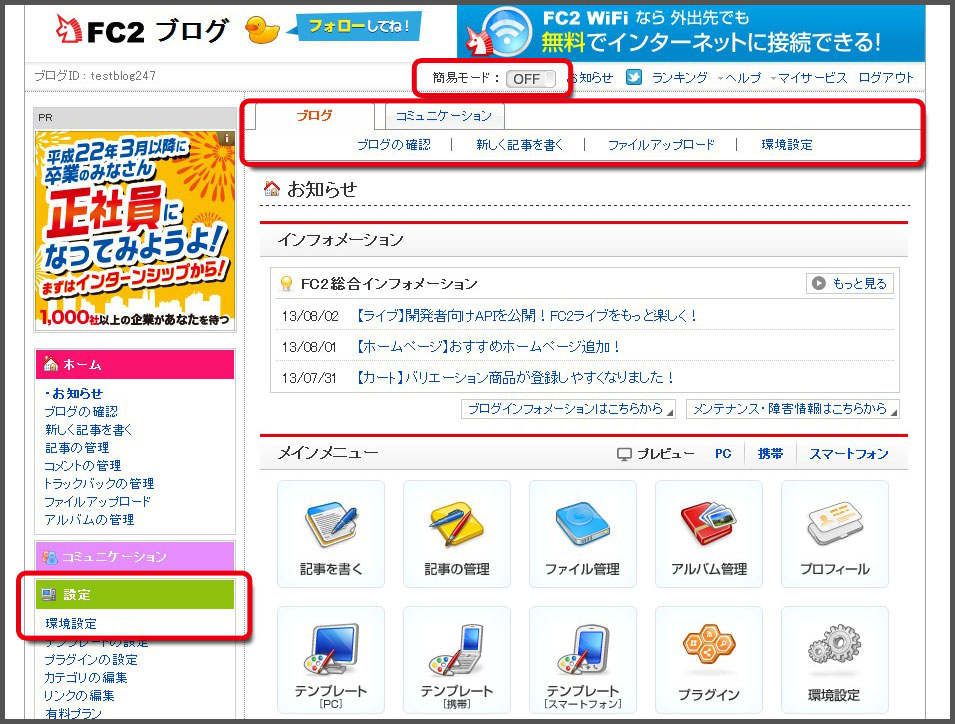The width and height of the screenshot is (955, 724).
Task: Open the 記事を書く write-article icon
Action: pos(331,534)
